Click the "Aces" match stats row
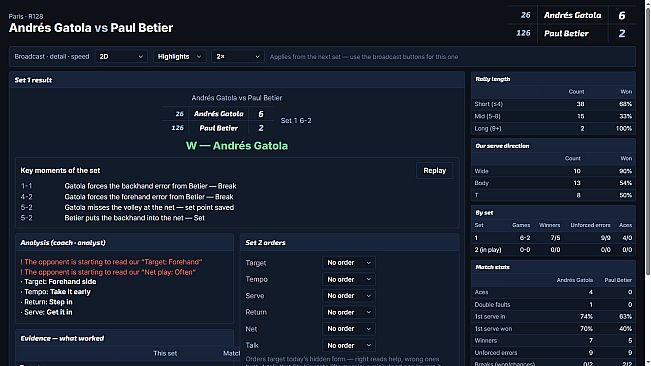Screen dimensions: 651x366 [x=553, y=292]
